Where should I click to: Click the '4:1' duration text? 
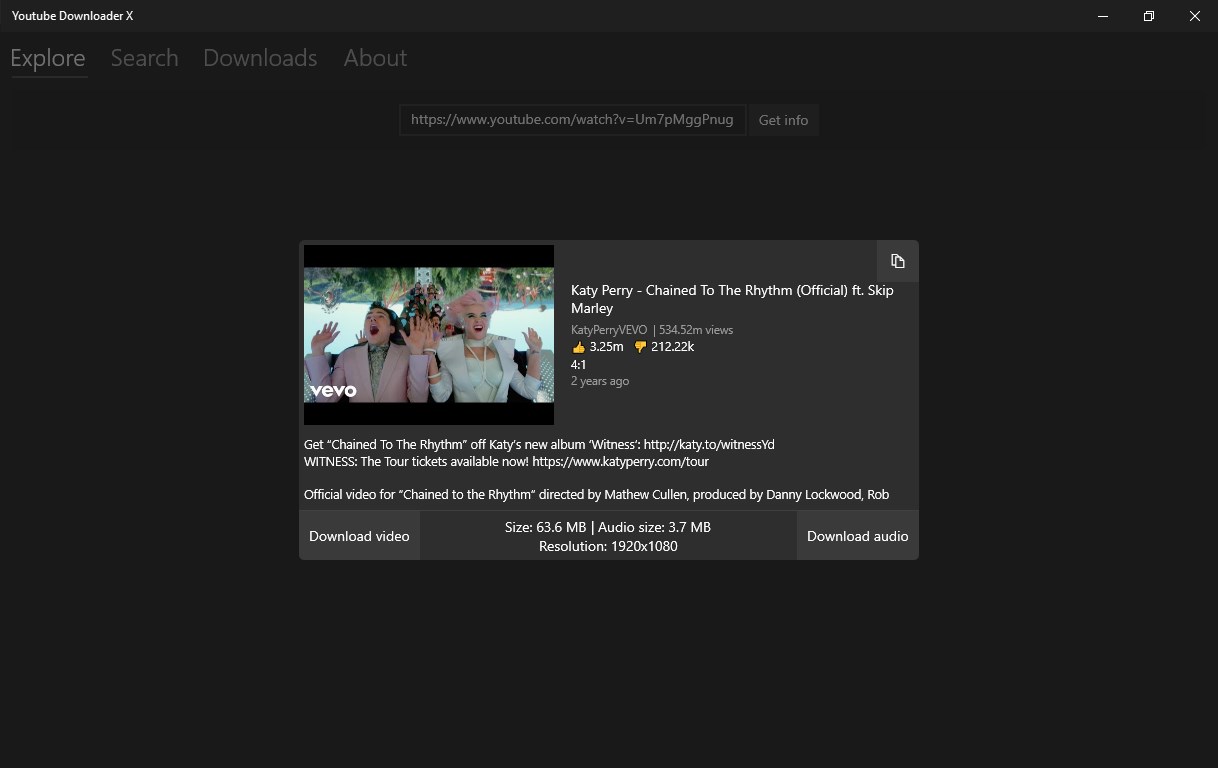click(x=579, y=365)
